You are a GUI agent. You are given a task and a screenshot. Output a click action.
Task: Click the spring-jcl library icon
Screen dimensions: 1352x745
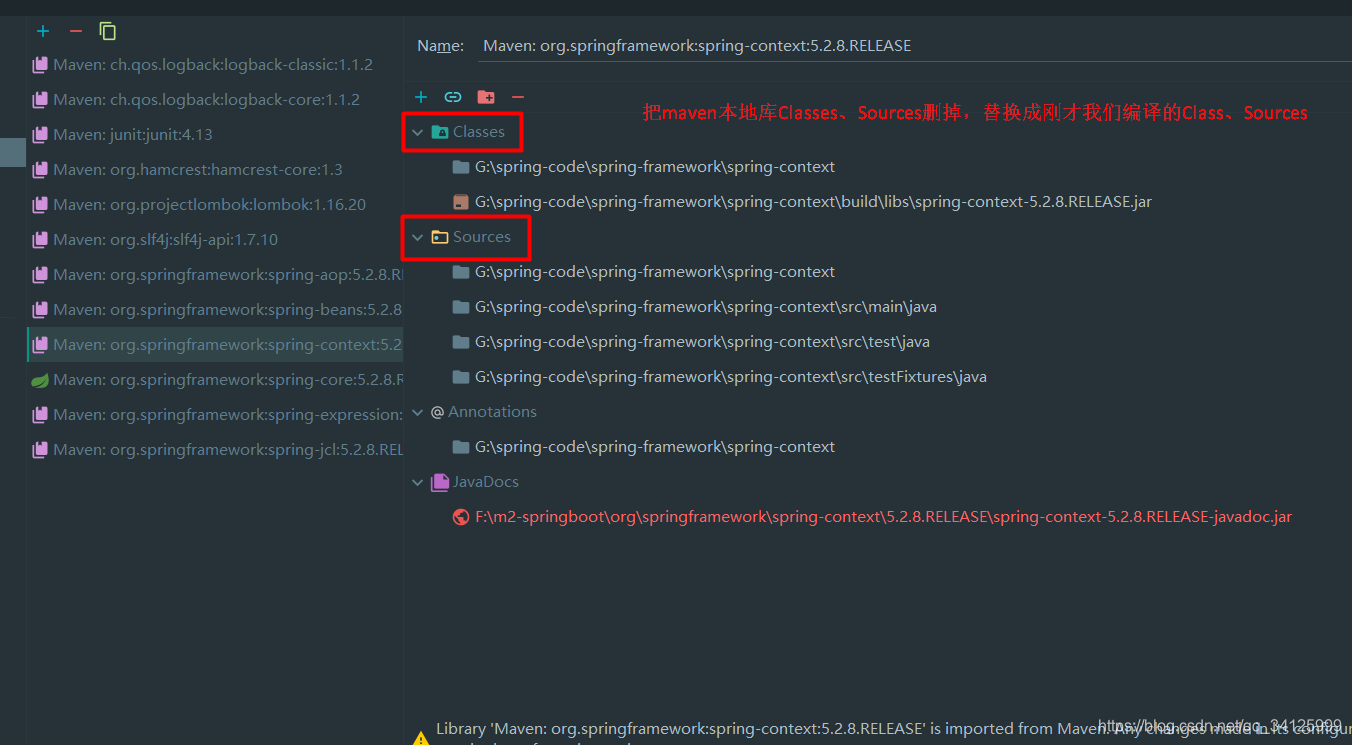(x=40, y=449)
